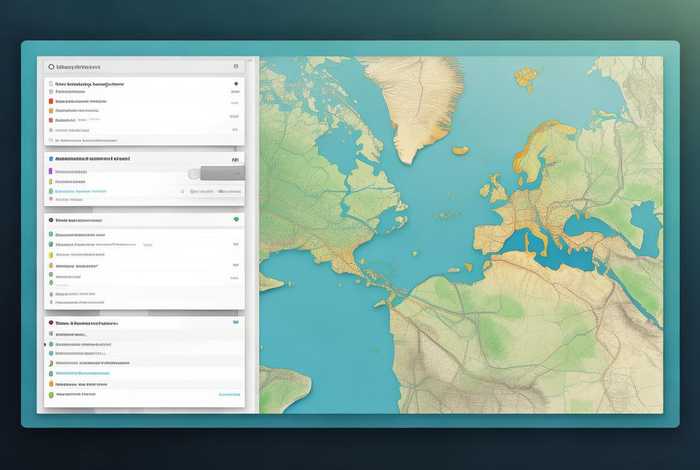Toggle the dark circle beside the third panel title

click(x=50, y=218)
